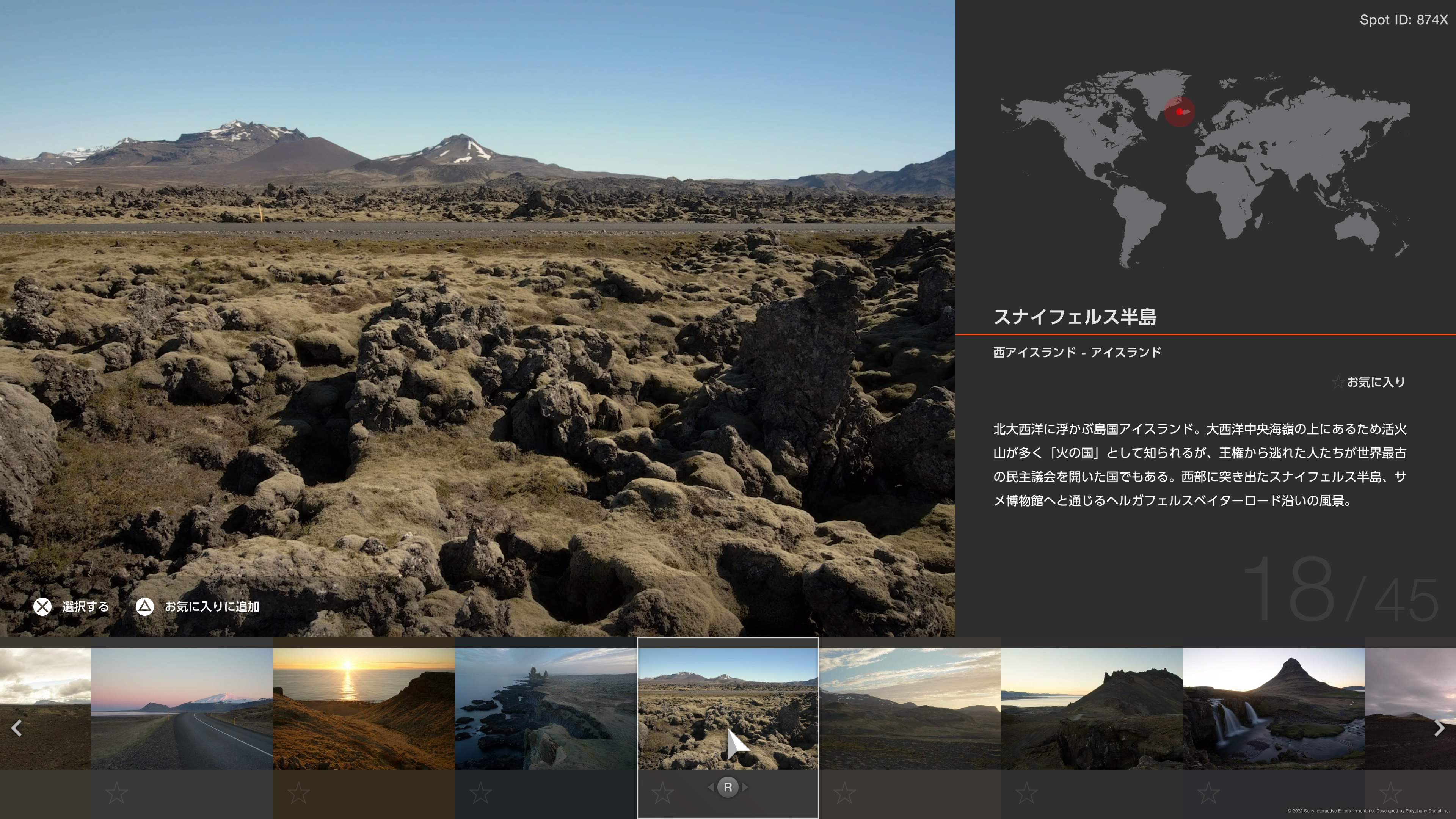Toggle the favorite star under the waterfall mountain thumbnail
Viewport: 1456px width, 819px height.
point(1208,793)
